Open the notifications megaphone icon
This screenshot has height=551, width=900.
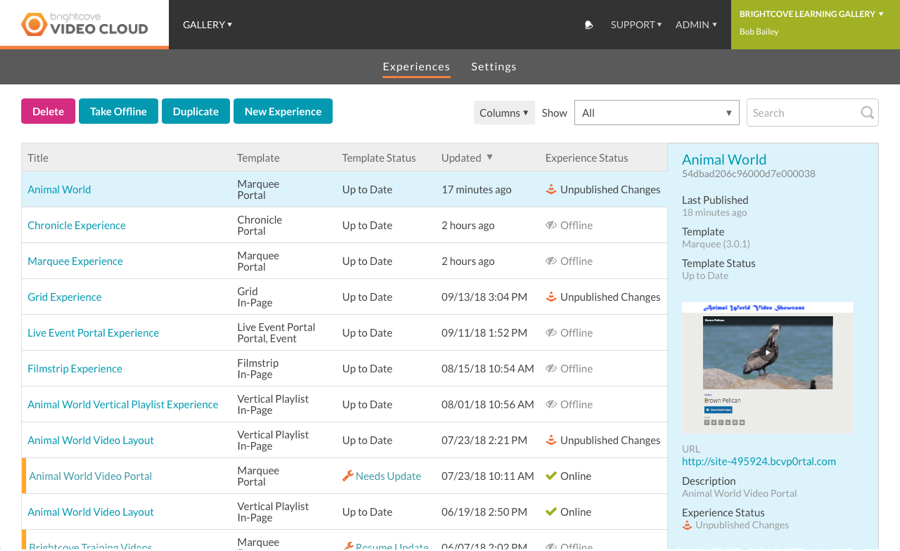(x=588, y=25)
